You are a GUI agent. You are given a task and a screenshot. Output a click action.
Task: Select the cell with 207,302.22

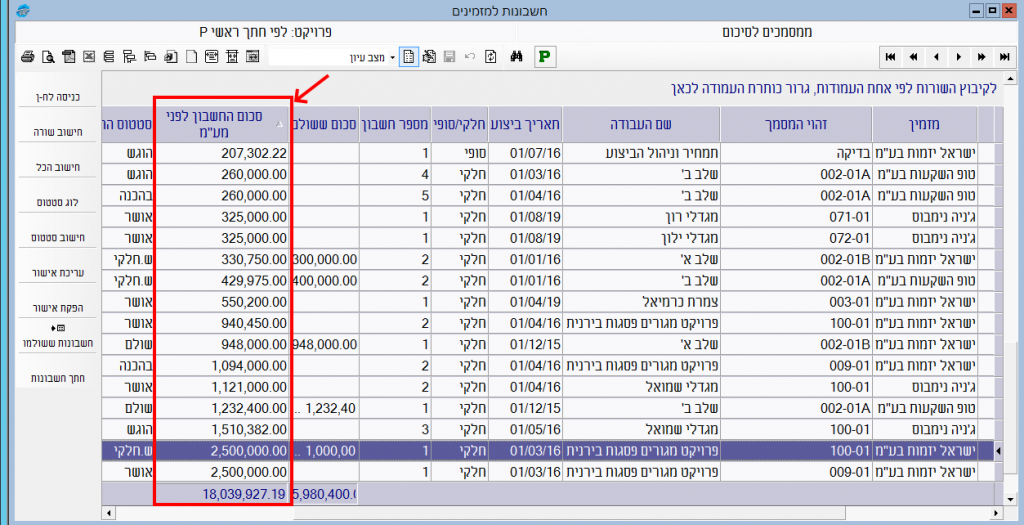click(225, 153)
